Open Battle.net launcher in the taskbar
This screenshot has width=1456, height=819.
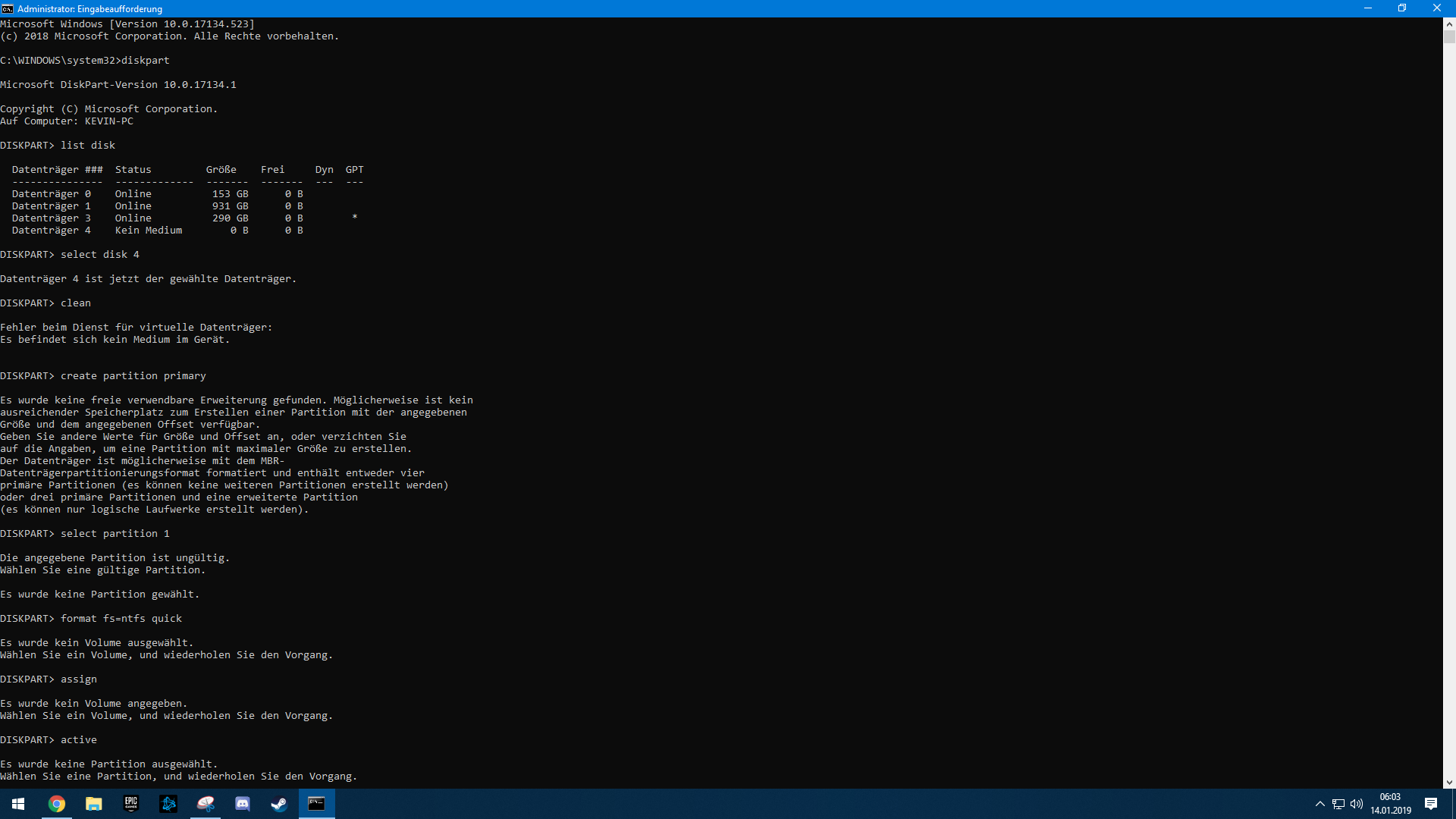[x=168, y=804]
